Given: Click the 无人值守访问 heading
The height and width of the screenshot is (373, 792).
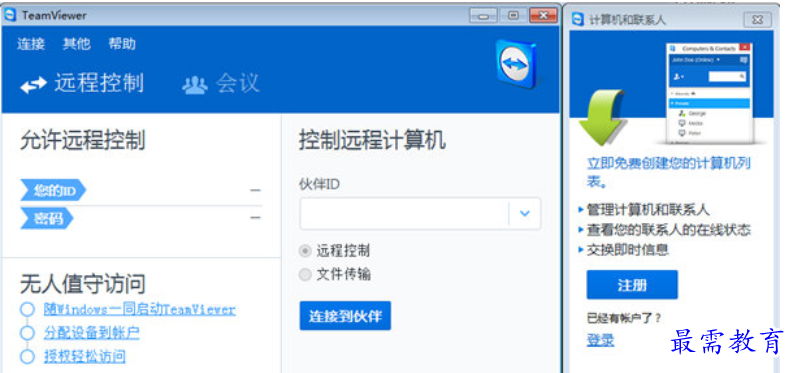Looking at the screenshot, I should 83,284.
